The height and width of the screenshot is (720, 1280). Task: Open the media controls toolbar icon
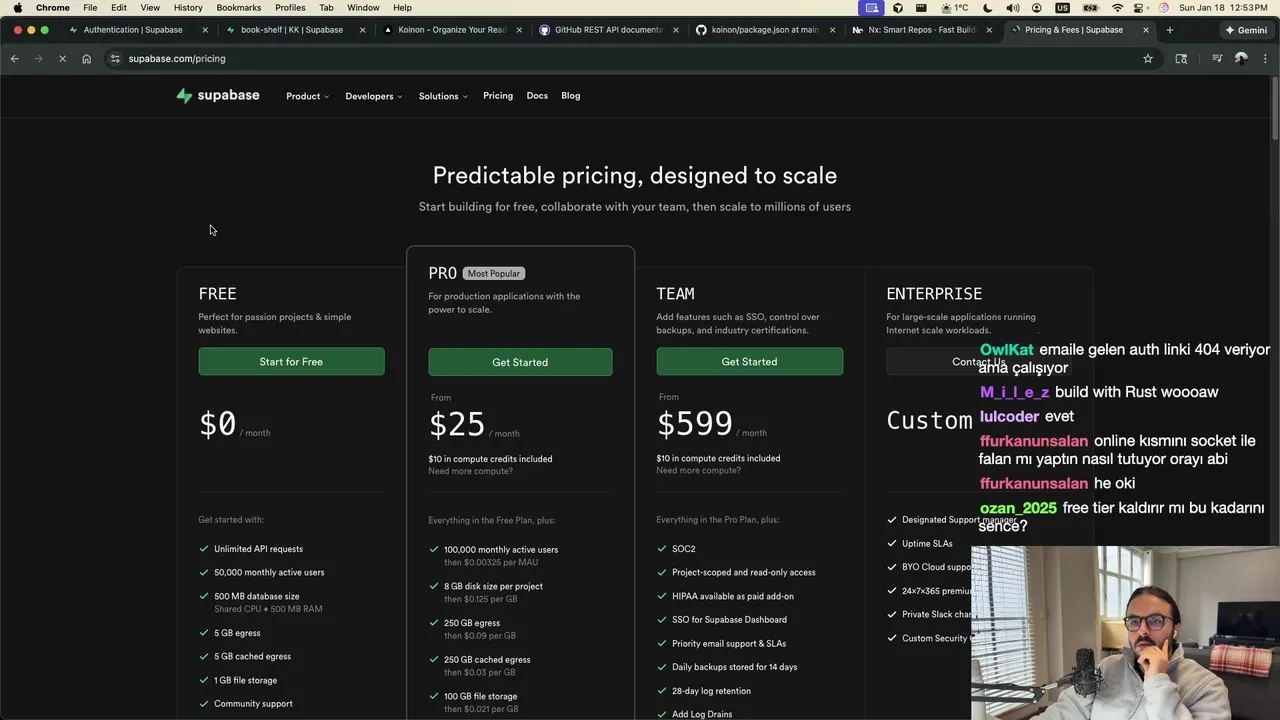click(1217, 59)
